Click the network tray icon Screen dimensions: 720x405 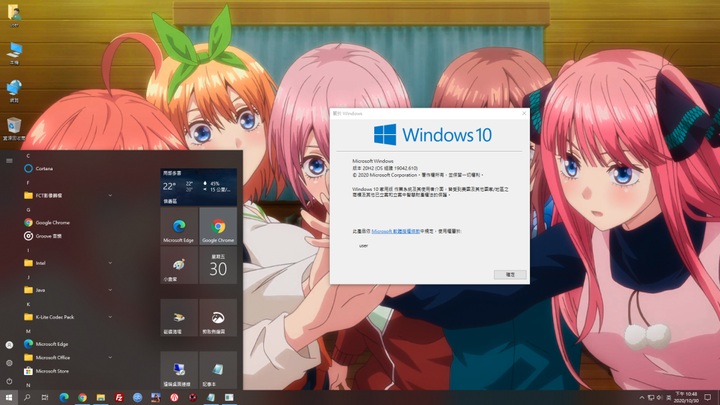(x=651, y=398)
